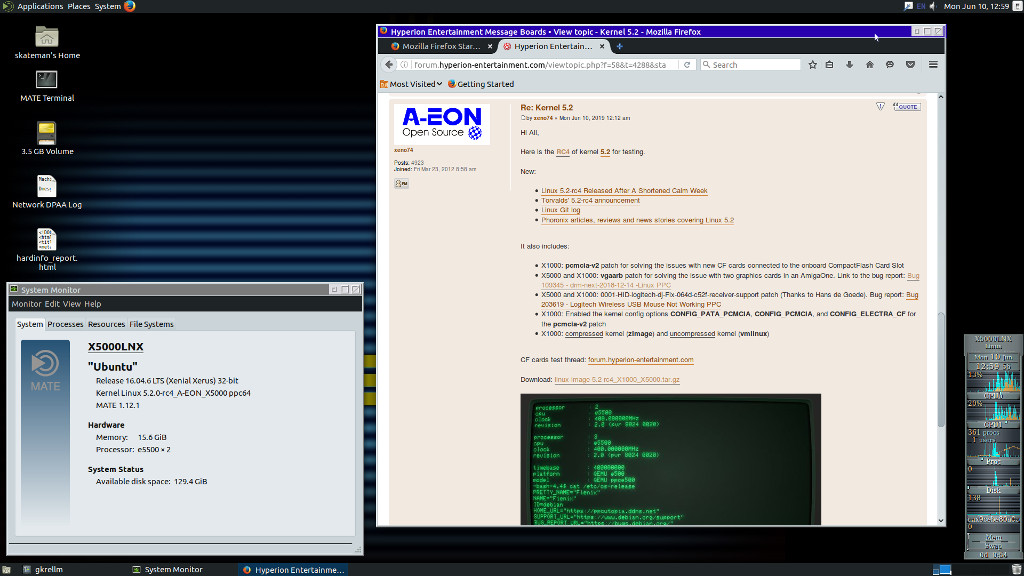This screenshot has width=1024, height=576.
Task: Click the Firefox search input field
Action: (x=751, y=65)
